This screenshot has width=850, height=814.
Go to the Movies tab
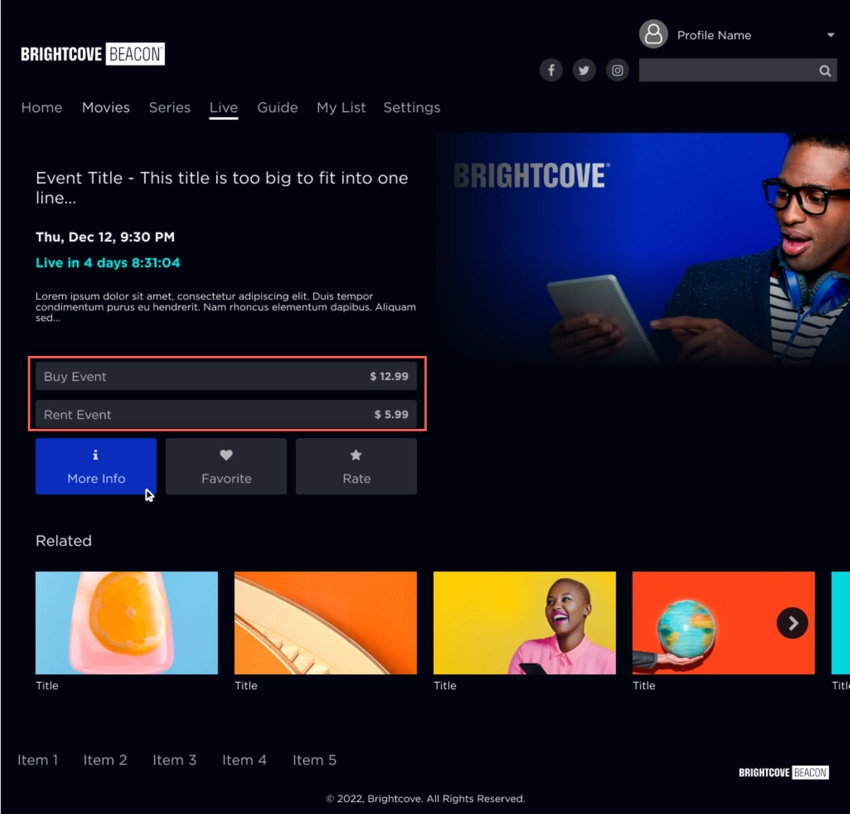click(106, 108)
